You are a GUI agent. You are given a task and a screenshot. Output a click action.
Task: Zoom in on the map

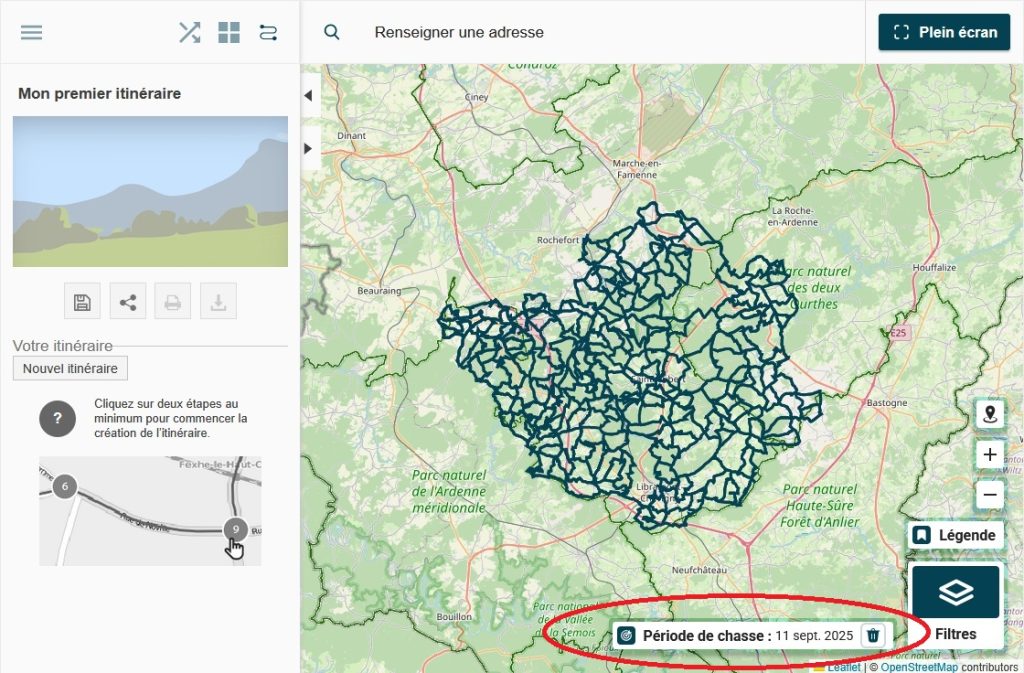990,455
